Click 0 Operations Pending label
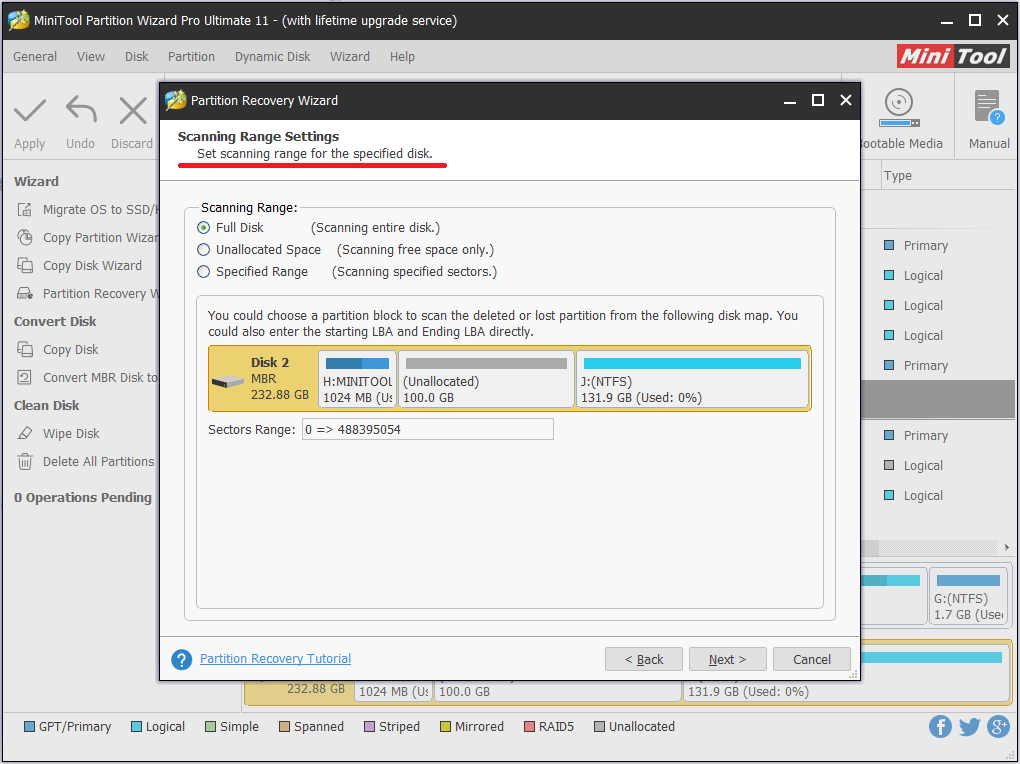1020x764 pixels. pos(83,497)
